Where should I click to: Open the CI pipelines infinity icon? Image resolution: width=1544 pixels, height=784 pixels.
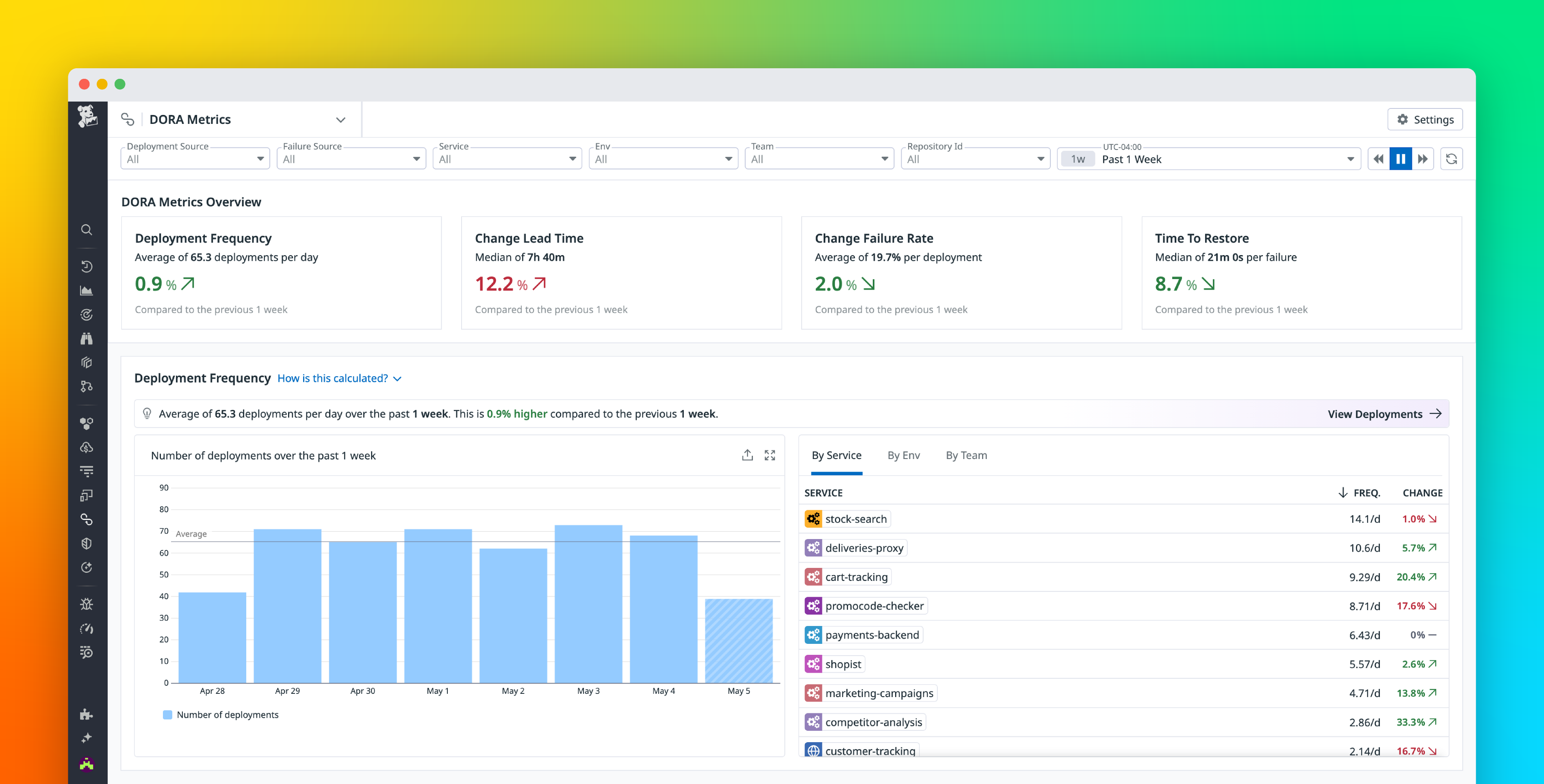tap(87, 519)
